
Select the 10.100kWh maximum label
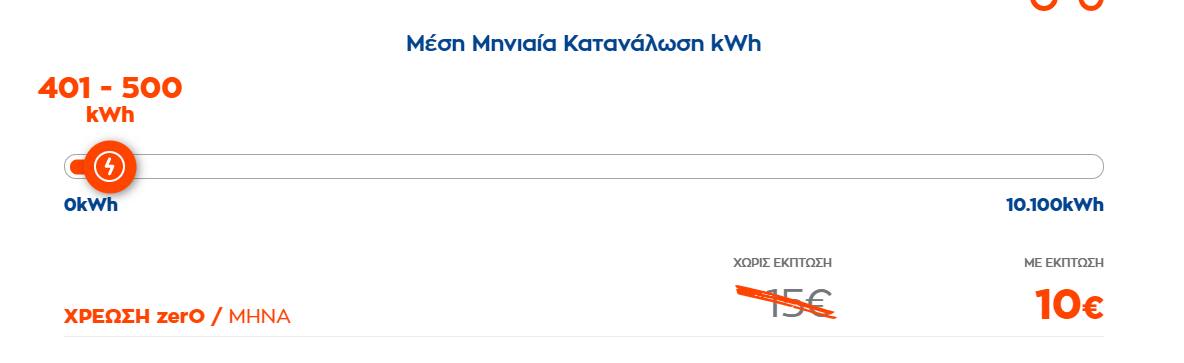pyautogui.click(x=1055, y=205)
